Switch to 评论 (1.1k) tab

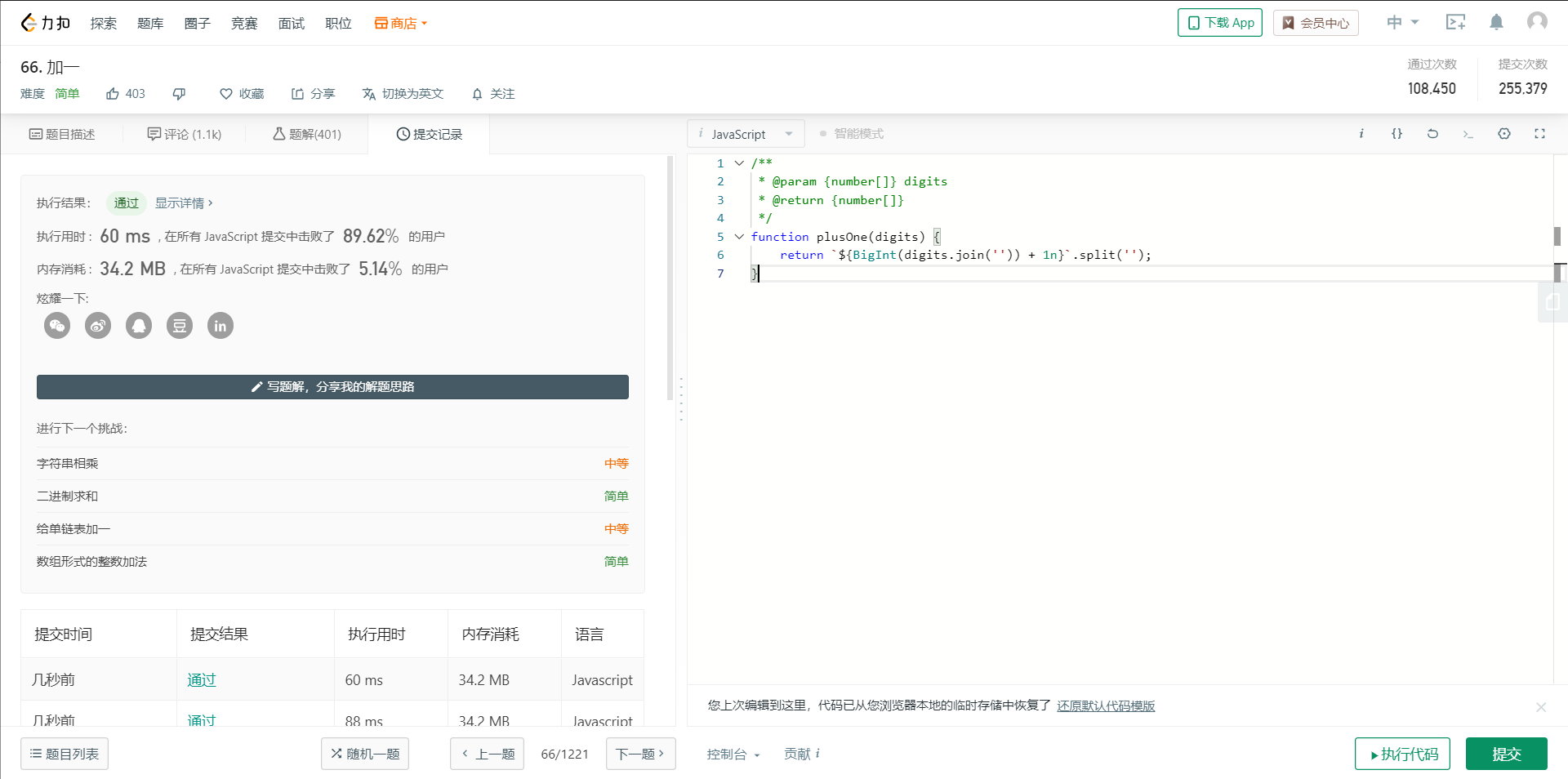click(185, 134)
